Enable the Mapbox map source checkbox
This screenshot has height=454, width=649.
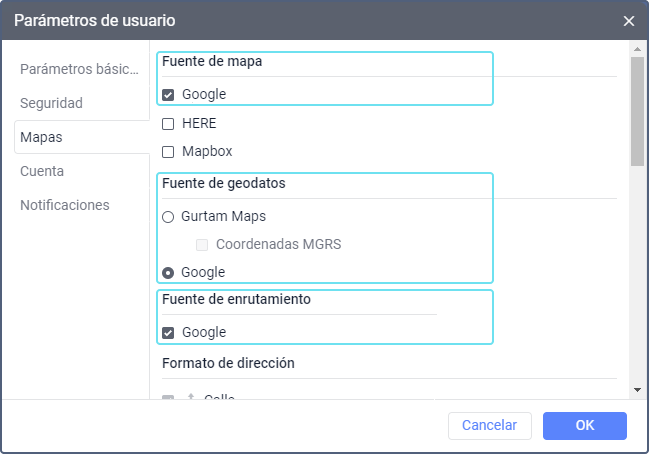tap(168, 152)
